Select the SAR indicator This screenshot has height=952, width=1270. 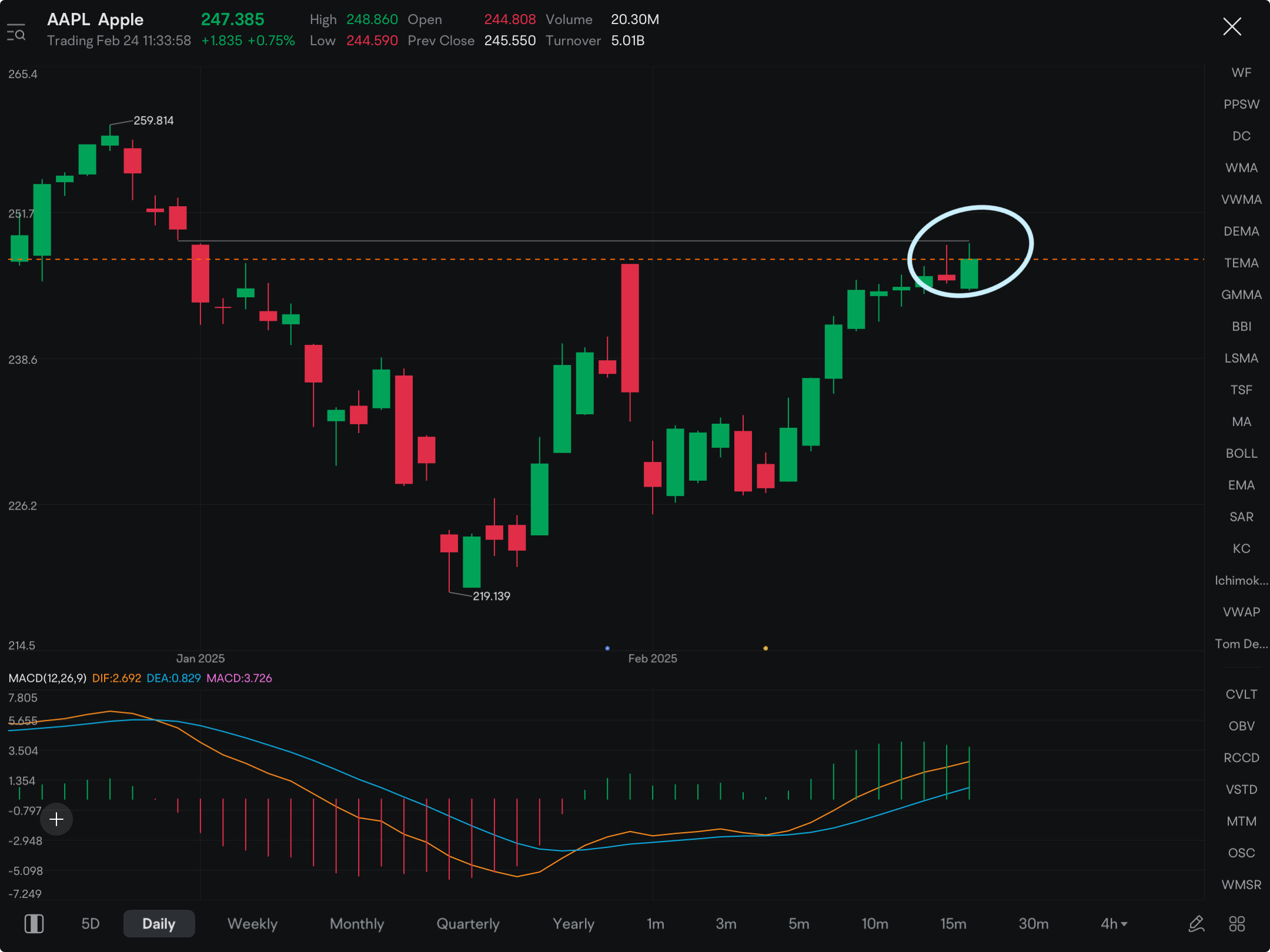(x=1241, y=517)
